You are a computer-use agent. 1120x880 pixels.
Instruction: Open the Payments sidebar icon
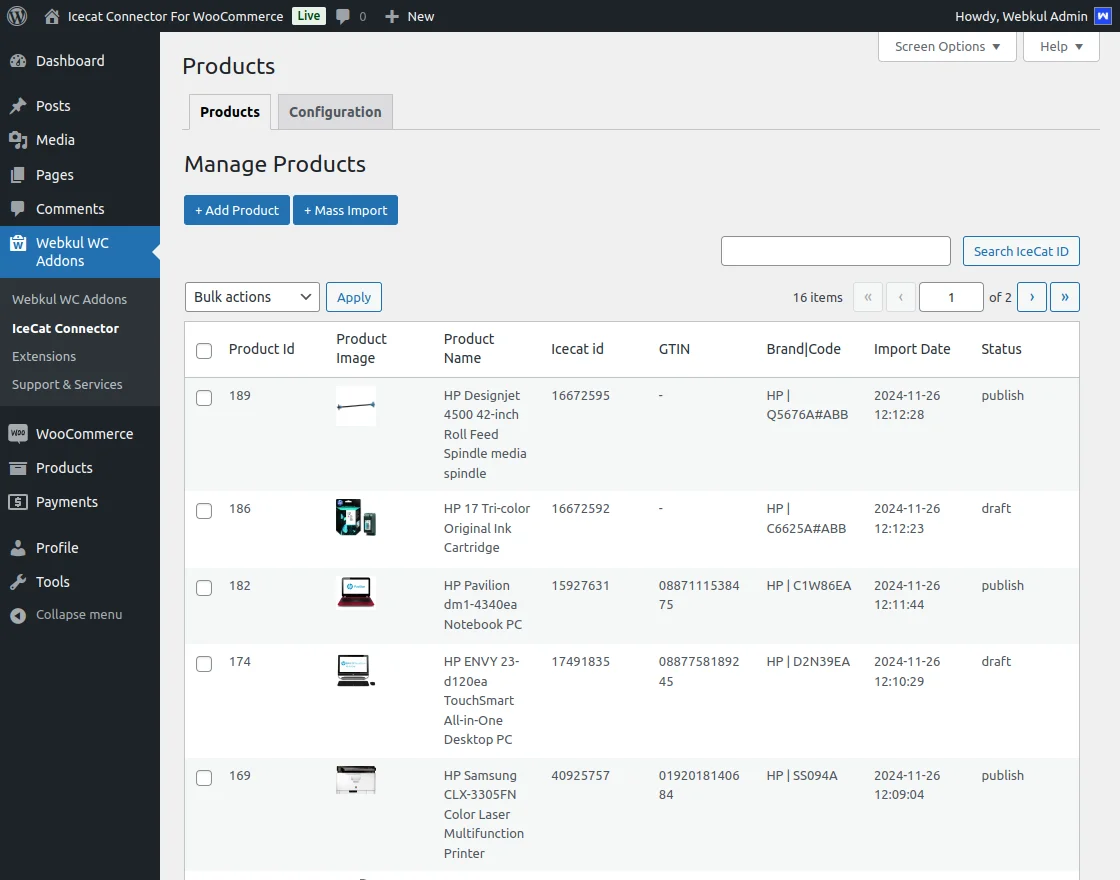(x=20, y=502)
